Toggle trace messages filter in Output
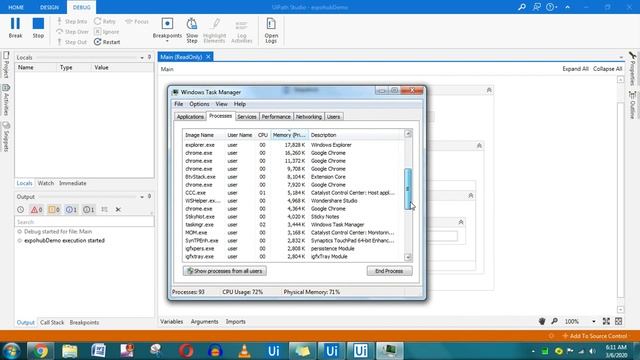This screenshot has height=360, width=640. pos(89,209)
